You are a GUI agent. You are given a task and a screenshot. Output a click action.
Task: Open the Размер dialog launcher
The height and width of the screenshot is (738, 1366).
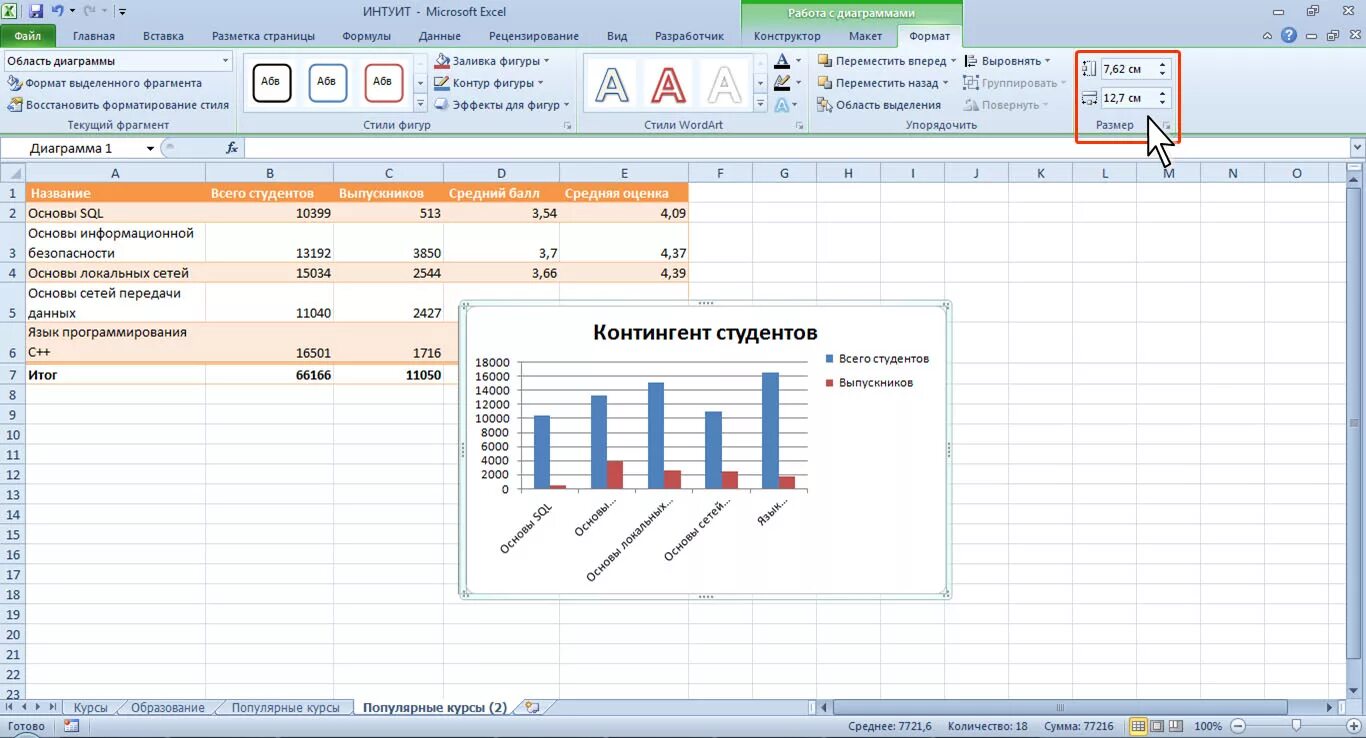1167,126
